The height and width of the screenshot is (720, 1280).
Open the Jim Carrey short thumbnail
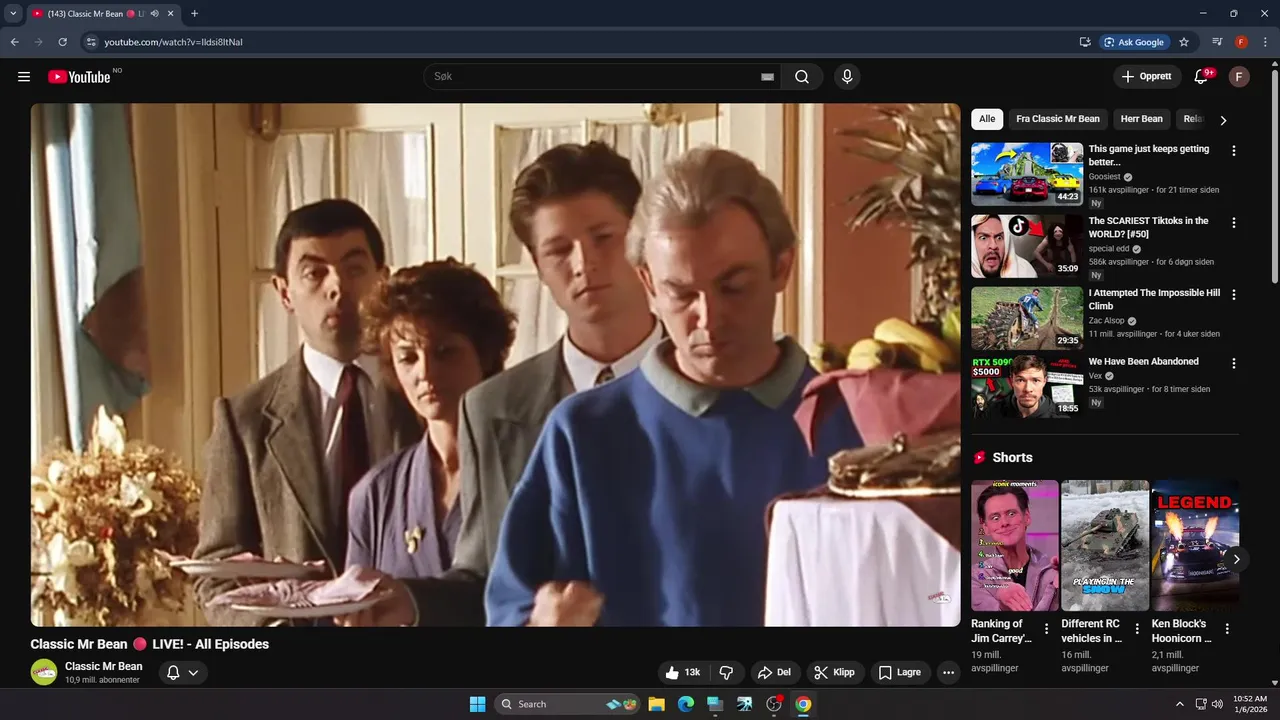pos(1015,546)
